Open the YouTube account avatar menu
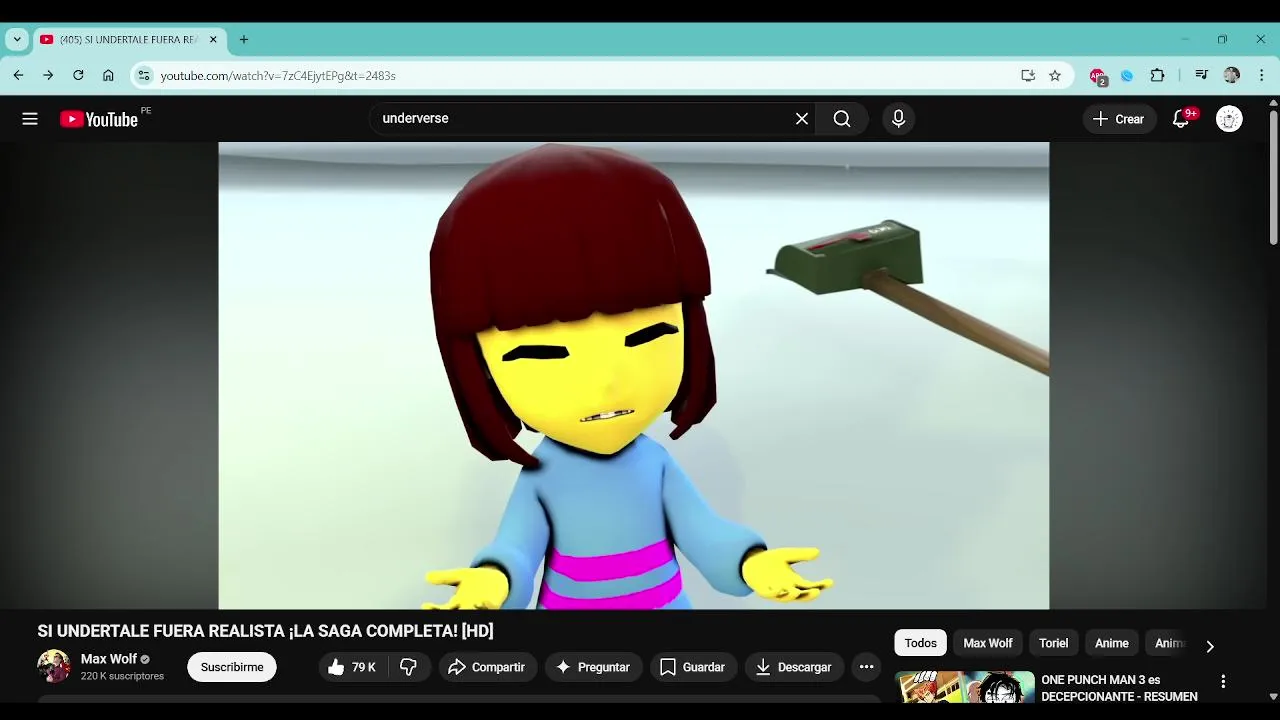 point(1229,119)
